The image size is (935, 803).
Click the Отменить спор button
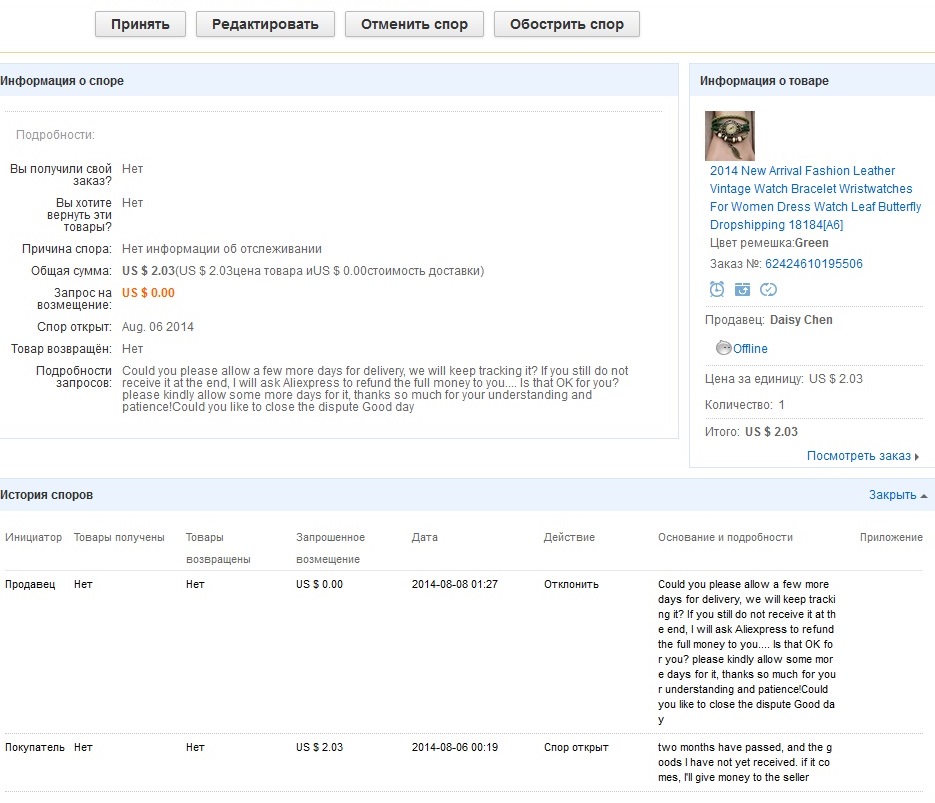coord(414,24)
